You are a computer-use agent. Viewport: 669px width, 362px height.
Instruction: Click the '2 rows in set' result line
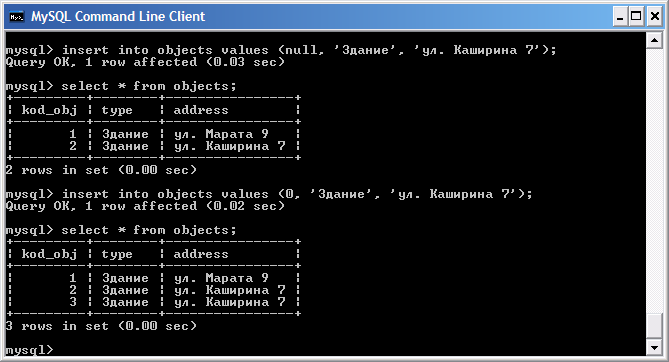coord(102,170)
